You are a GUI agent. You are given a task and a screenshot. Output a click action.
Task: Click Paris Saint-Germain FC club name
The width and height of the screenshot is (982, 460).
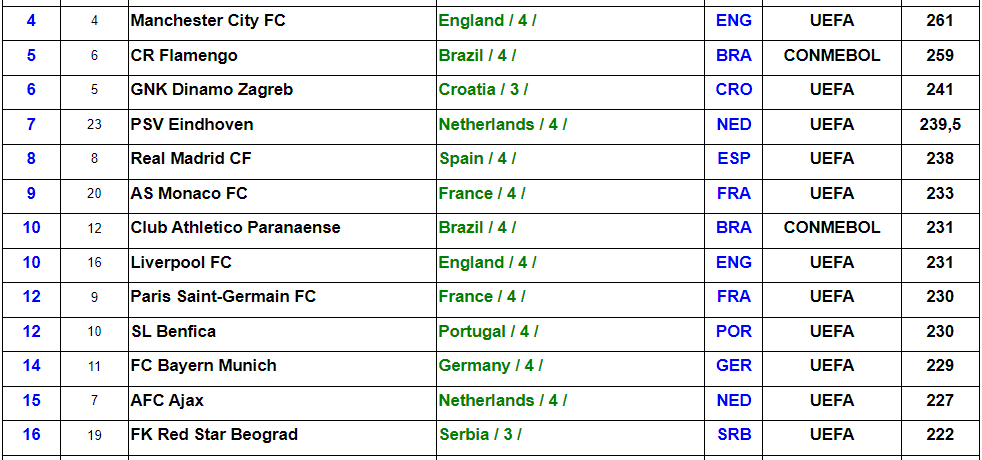click(x=223, y=297)
